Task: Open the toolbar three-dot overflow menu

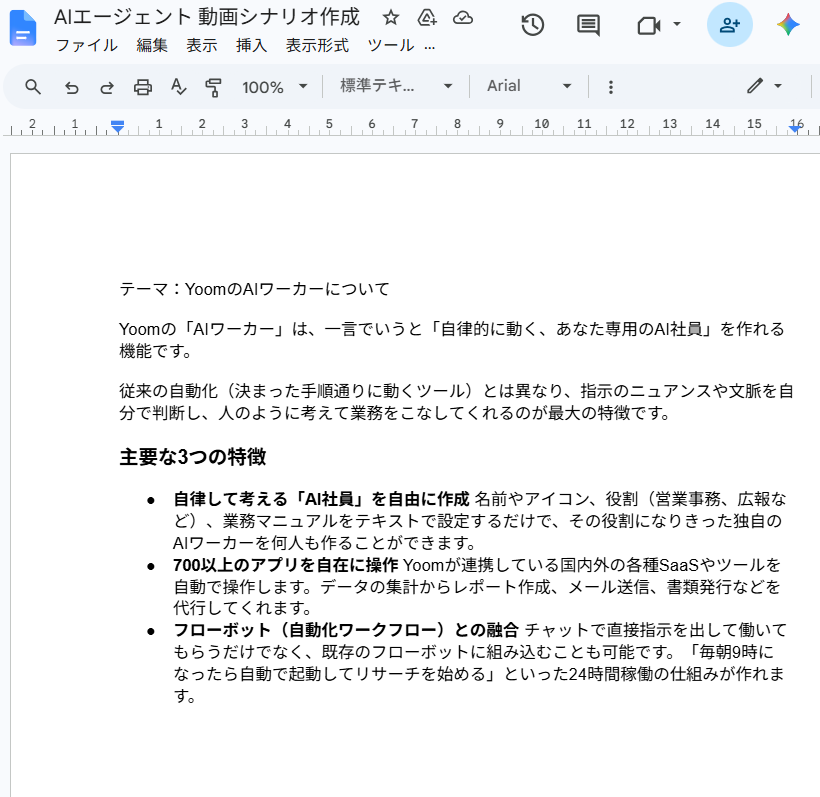Action: [610, 87]
